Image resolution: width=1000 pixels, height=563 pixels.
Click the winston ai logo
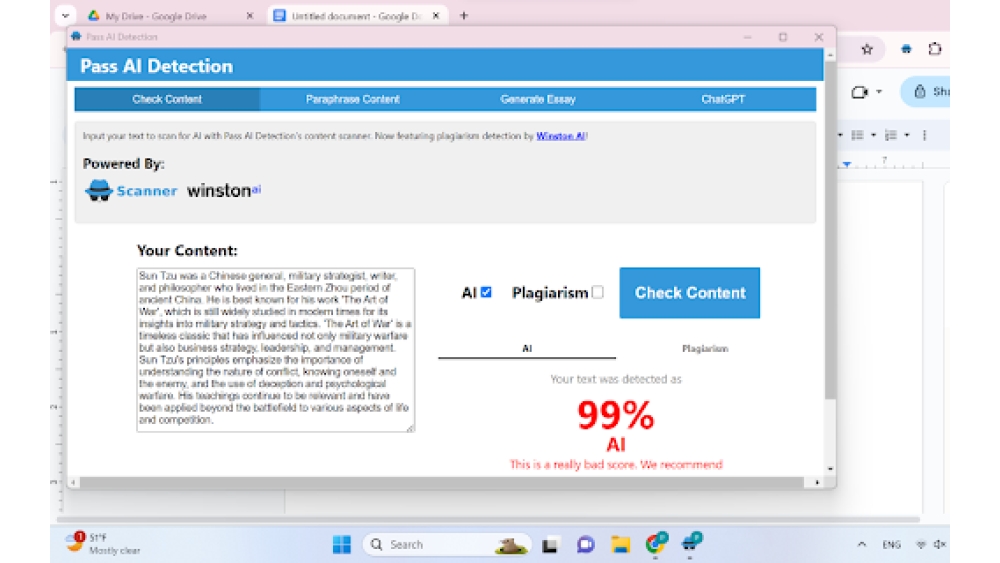[224, 190]
